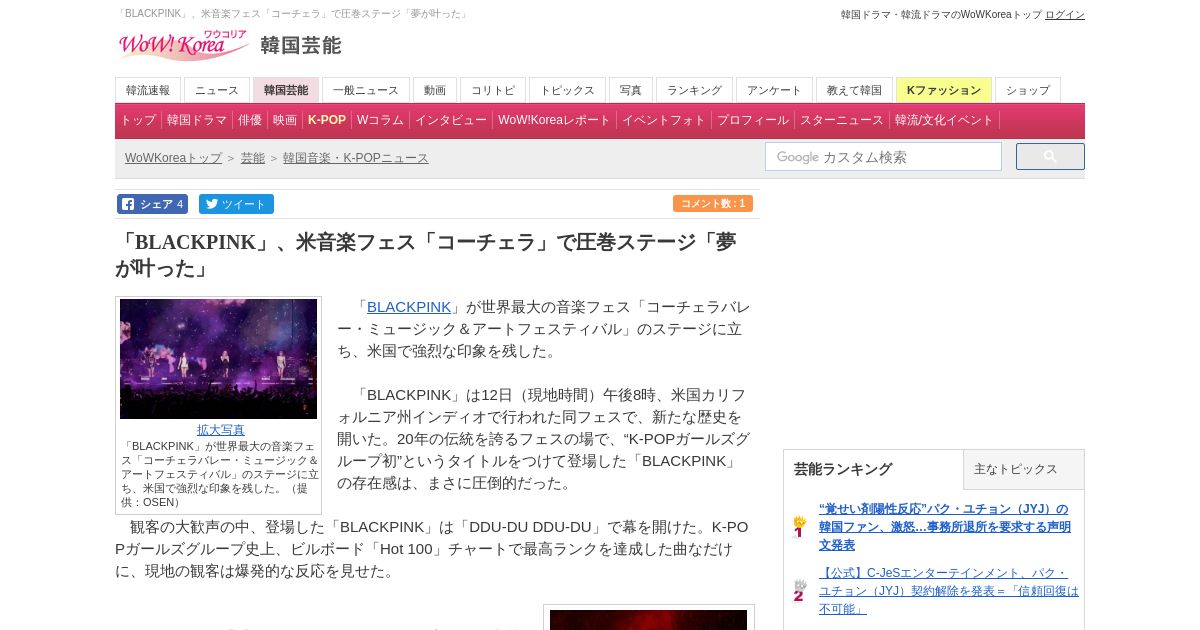Open the ショップ tab
The image size is (1200, 630).
(1028, 90)
